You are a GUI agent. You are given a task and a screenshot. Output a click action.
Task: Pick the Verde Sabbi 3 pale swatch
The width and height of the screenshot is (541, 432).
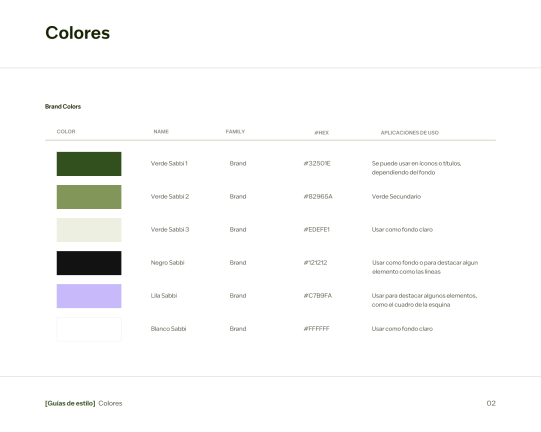coord(89,230)
